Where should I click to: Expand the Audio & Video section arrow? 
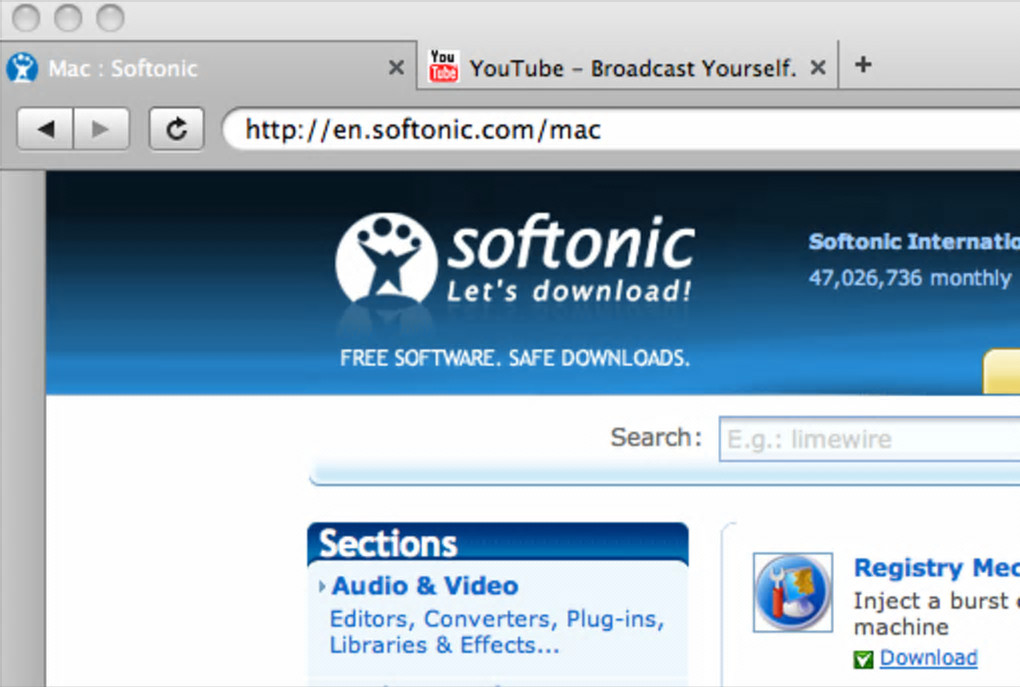(x=322, y=586)
